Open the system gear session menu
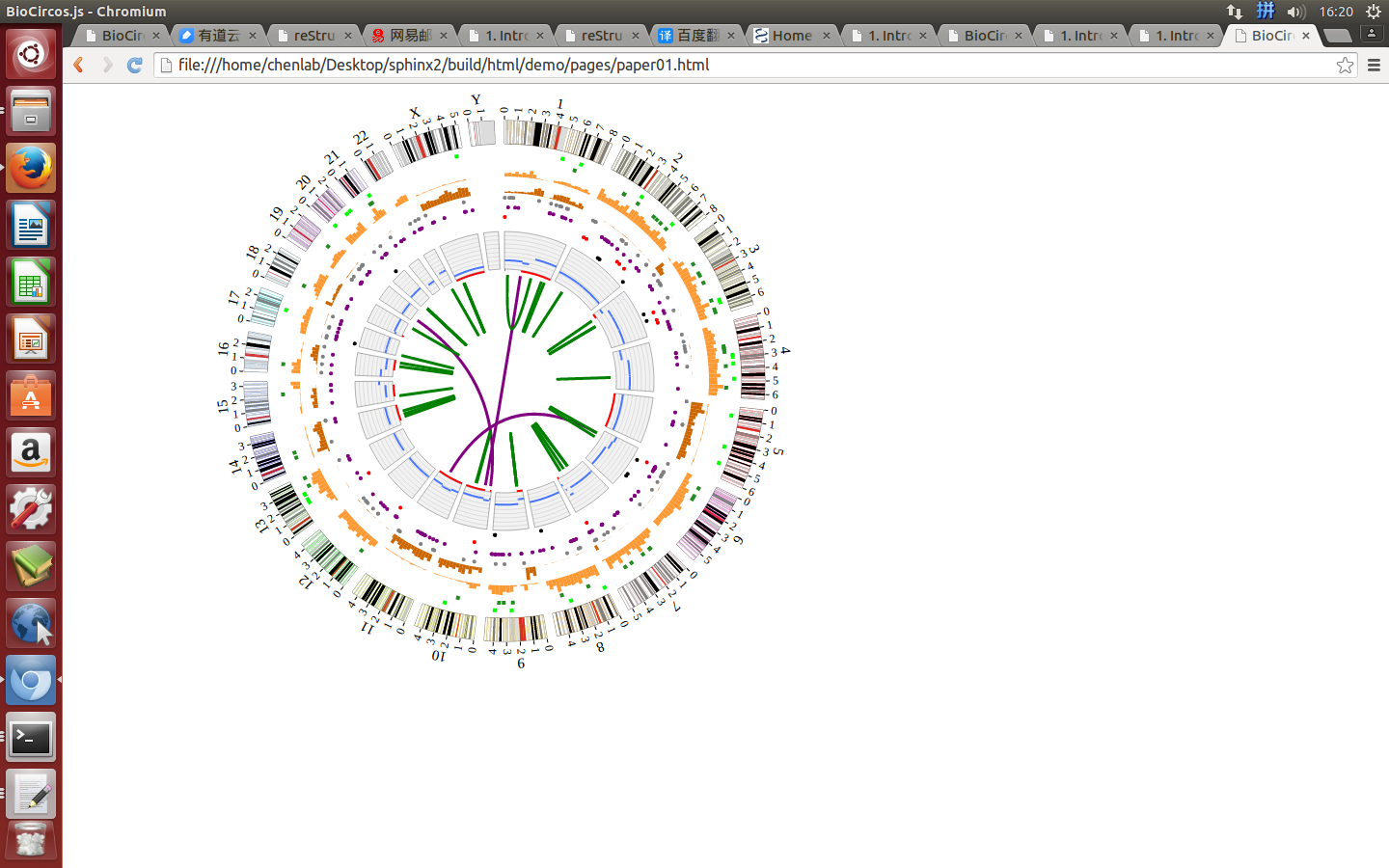This screenshot has width=1389, height=868. [x=1374, y=12]
